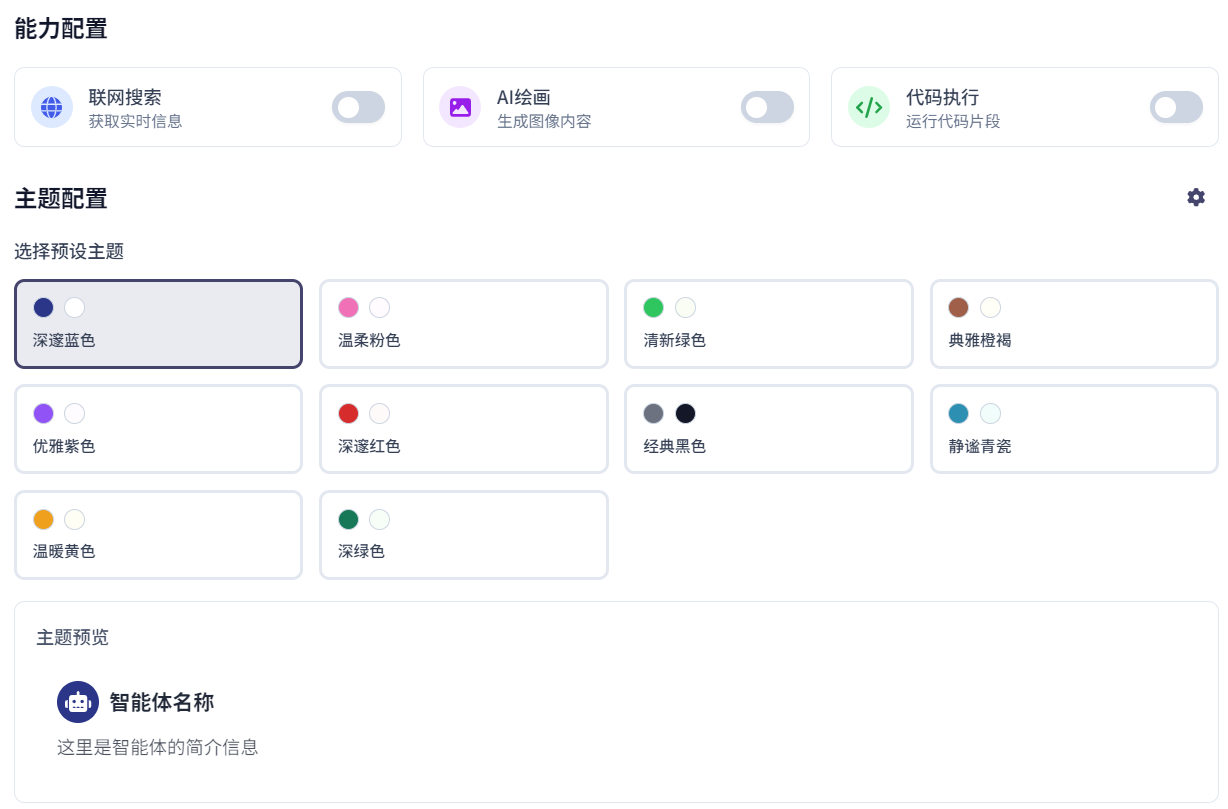Click the pink color dot in 温柔粉色
The image size is (1228, 809).
347,307
